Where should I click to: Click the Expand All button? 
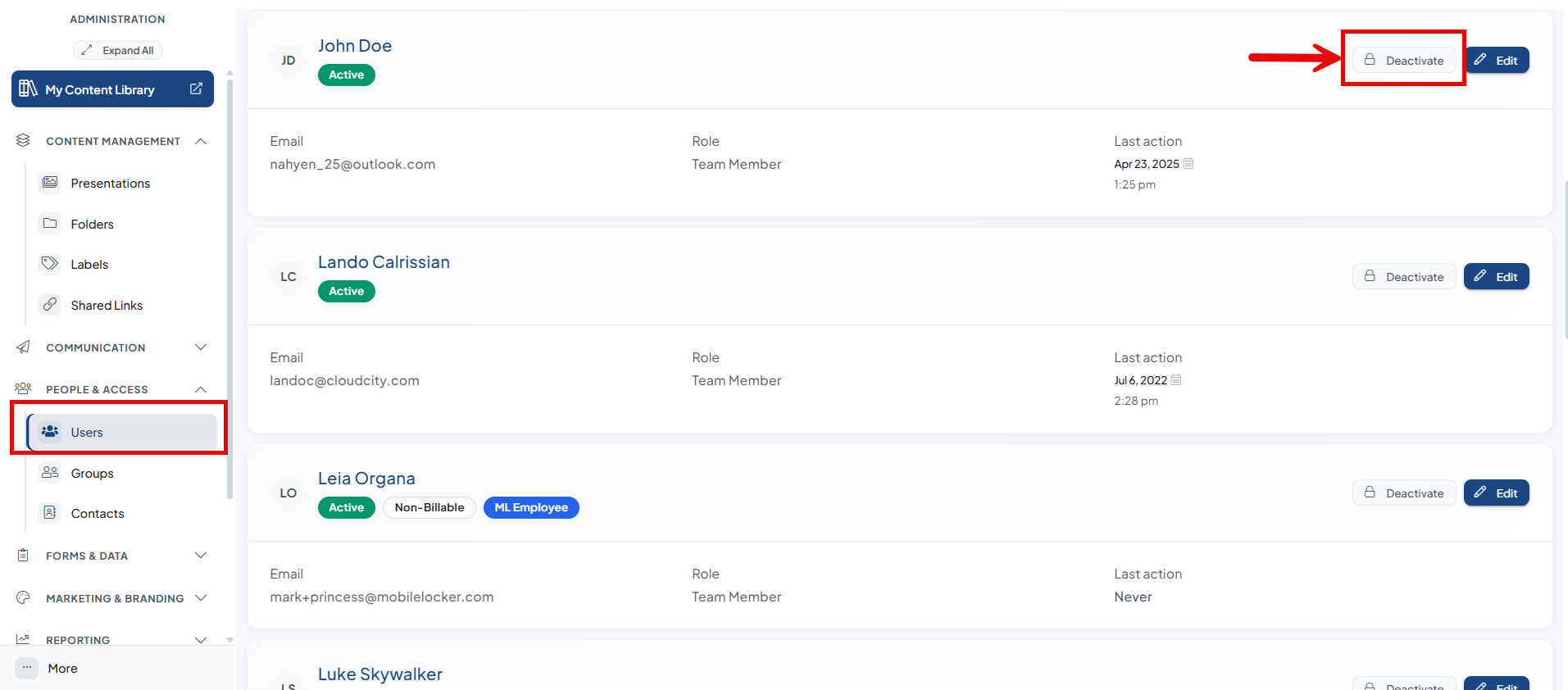pyautogui.click(x=117, y=50)
